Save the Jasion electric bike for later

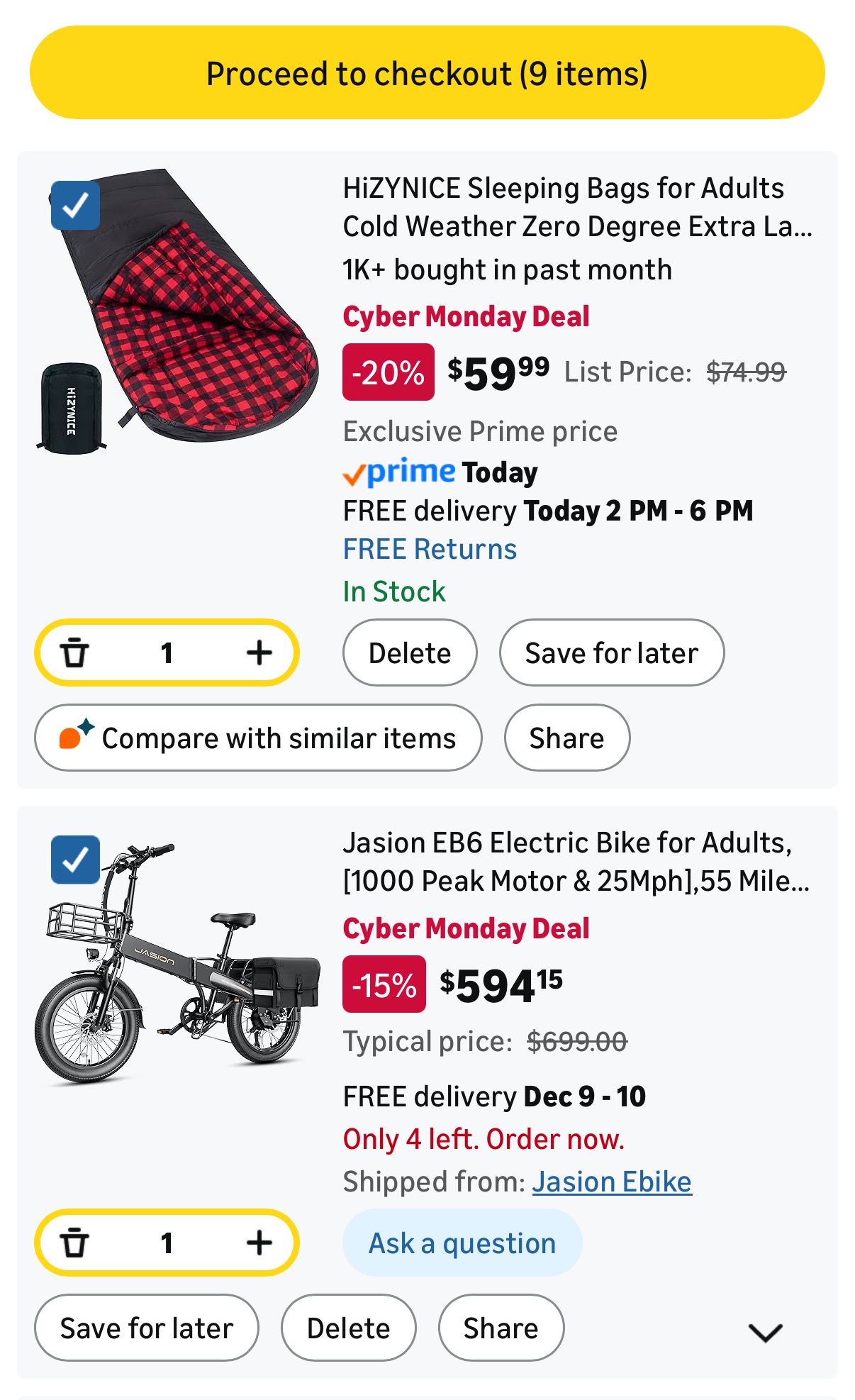tap(147, 1328)
